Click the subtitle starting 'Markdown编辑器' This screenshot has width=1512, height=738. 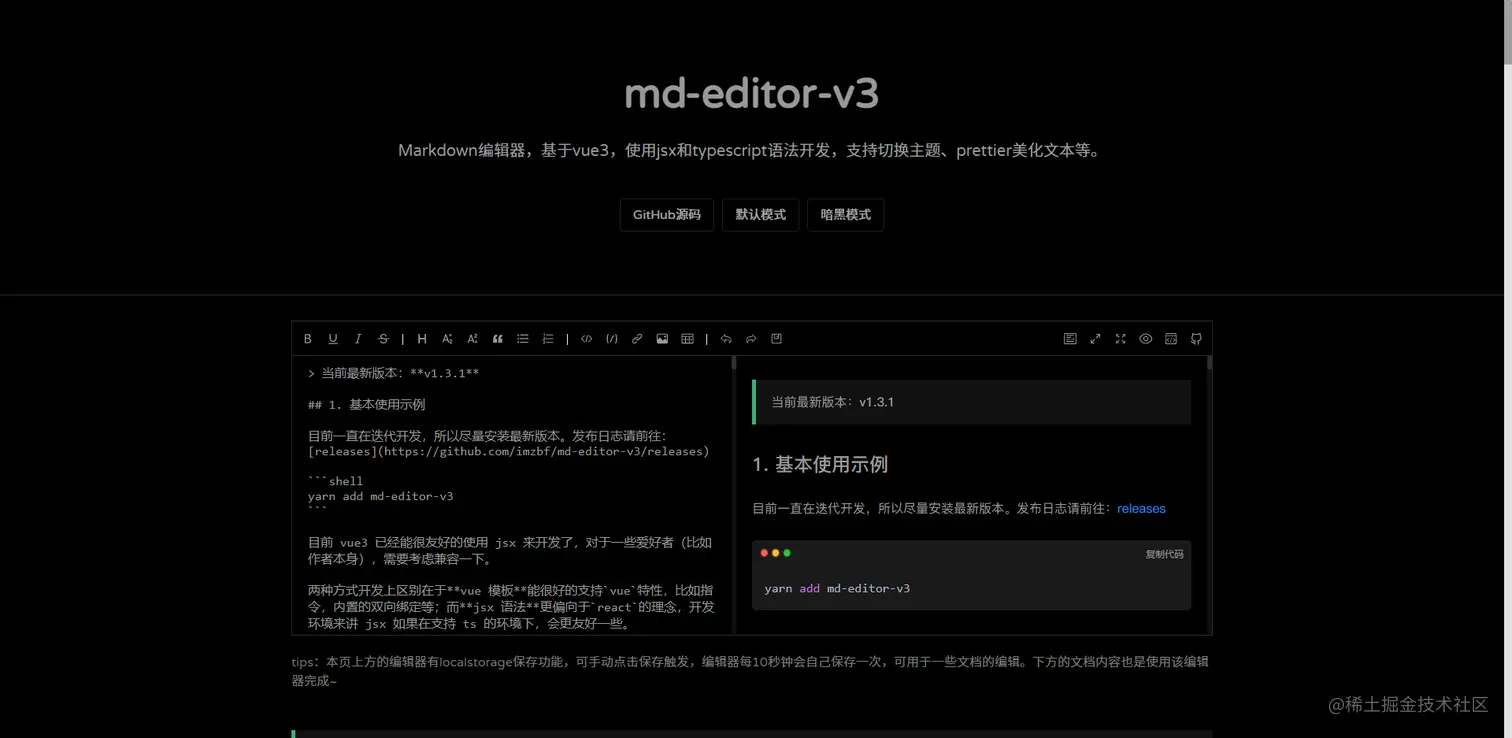point(751,151)
